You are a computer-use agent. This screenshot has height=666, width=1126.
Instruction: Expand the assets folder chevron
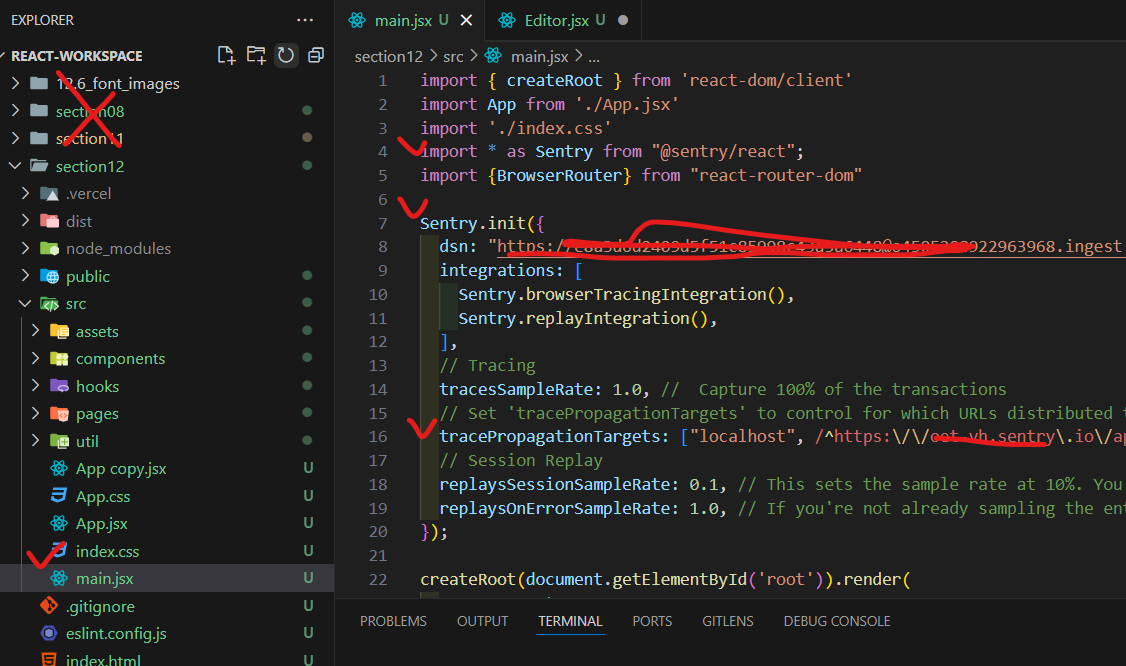35,330
